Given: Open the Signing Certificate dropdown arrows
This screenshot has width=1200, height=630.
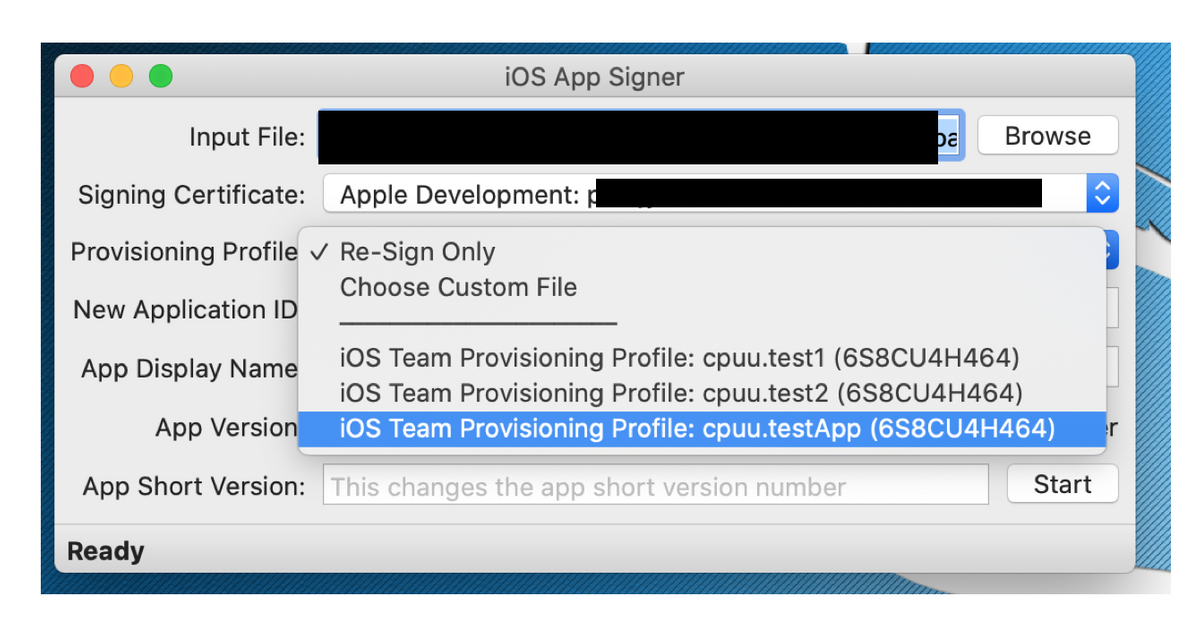Looking at the screenshot, I should (1102, 194).
